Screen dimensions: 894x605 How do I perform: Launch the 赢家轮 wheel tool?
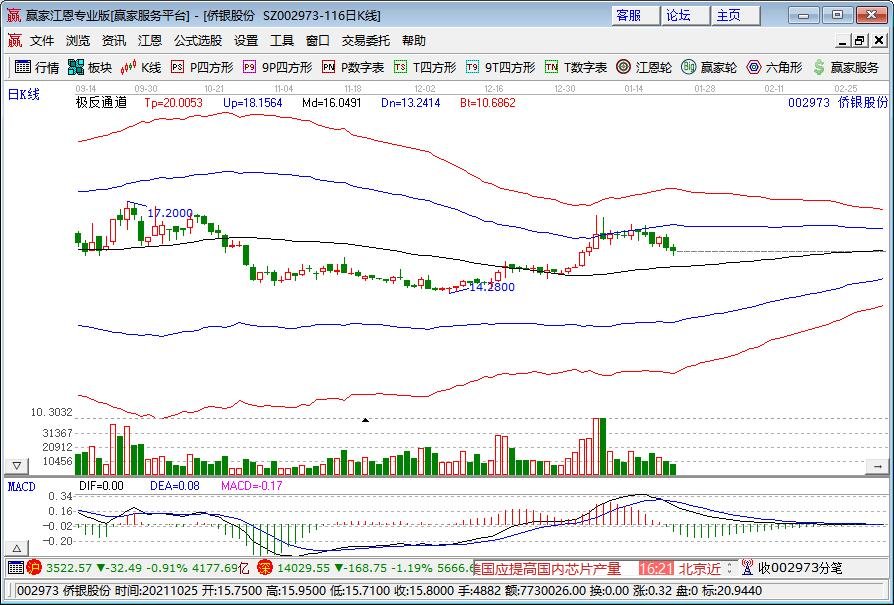click(x=709, y=67)
